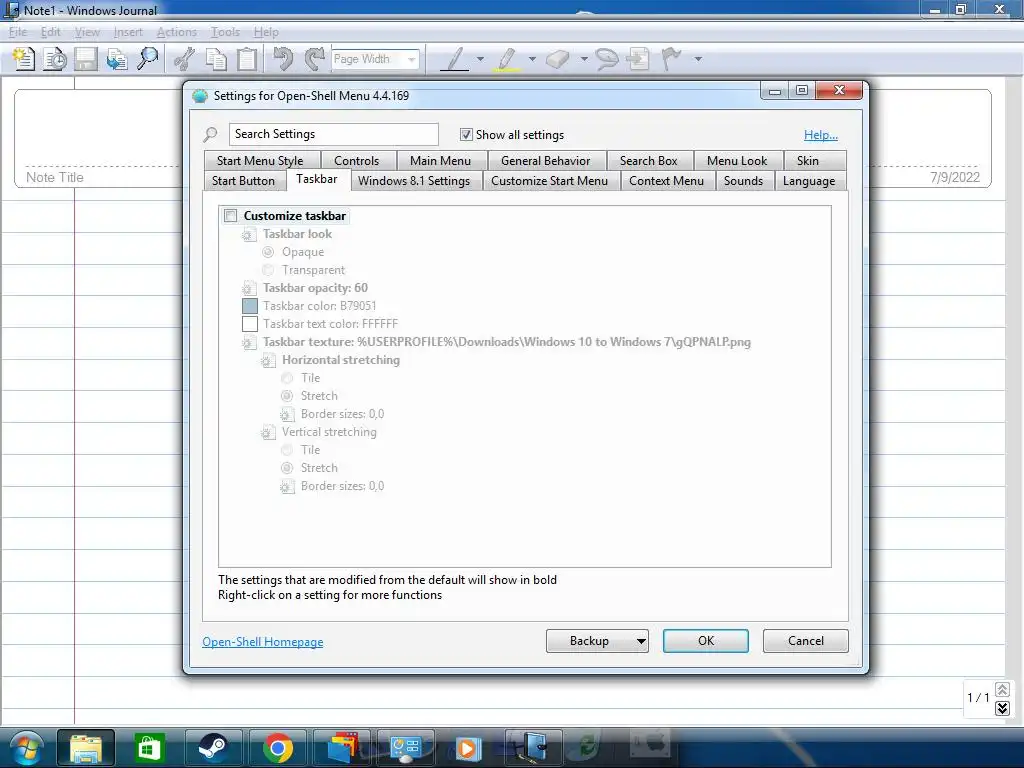Switch to the Context Menu tab
Image resolution: width=1024 pixels, height=768 pixels.
666,181
